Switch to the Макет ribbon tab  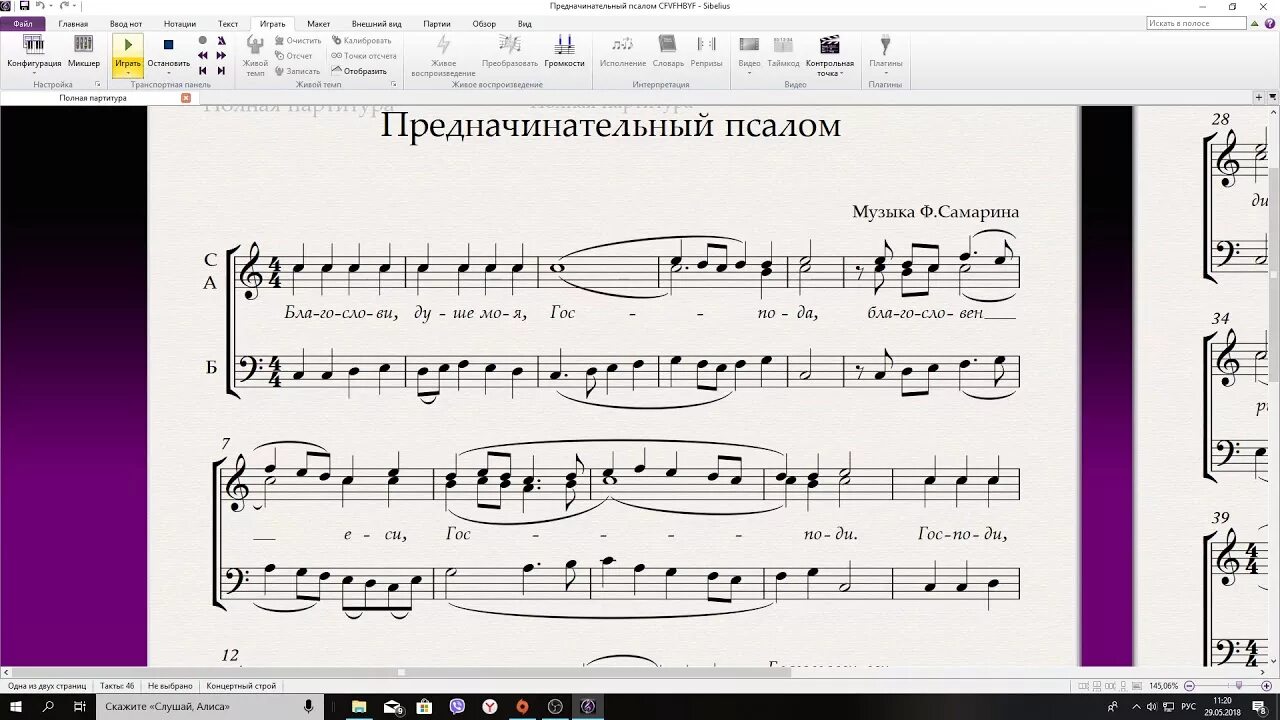click(x=319, y=23)
